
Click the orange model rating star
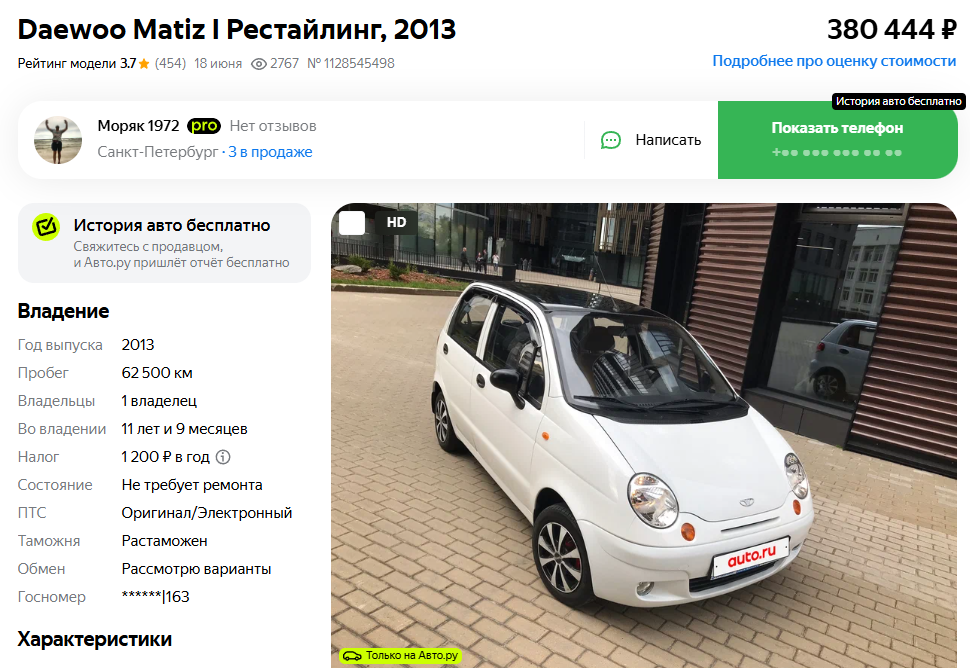coord(144,64)
